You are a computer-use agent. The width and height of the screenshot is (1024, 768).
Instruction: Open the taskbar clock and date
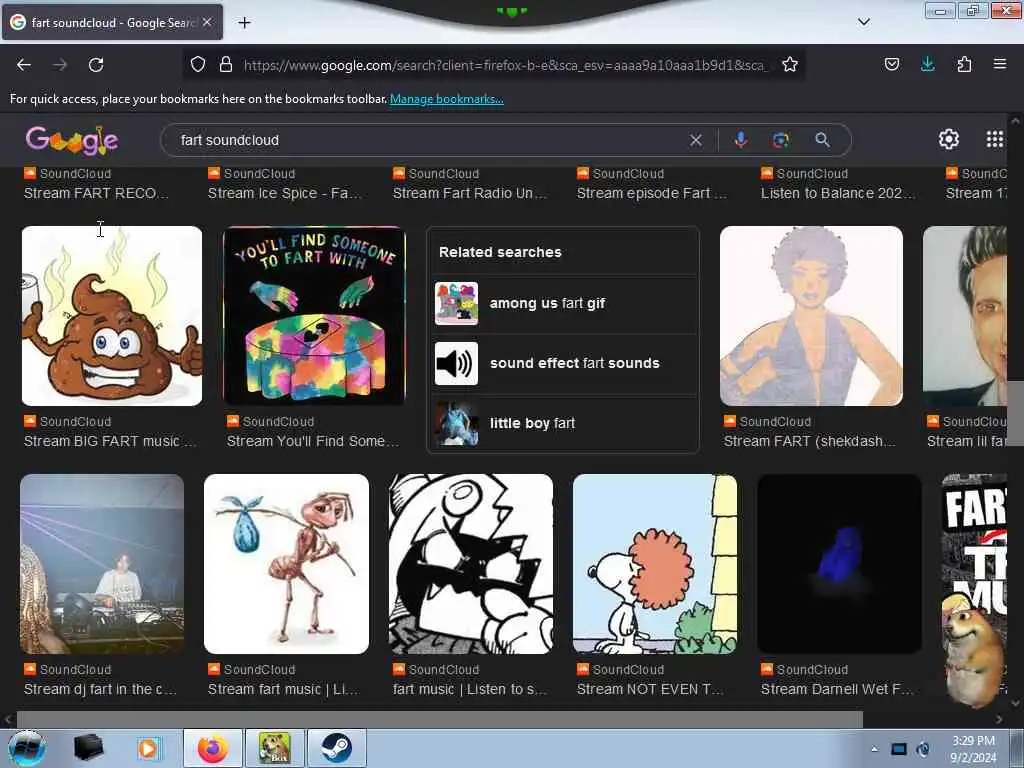coord(973,749)
